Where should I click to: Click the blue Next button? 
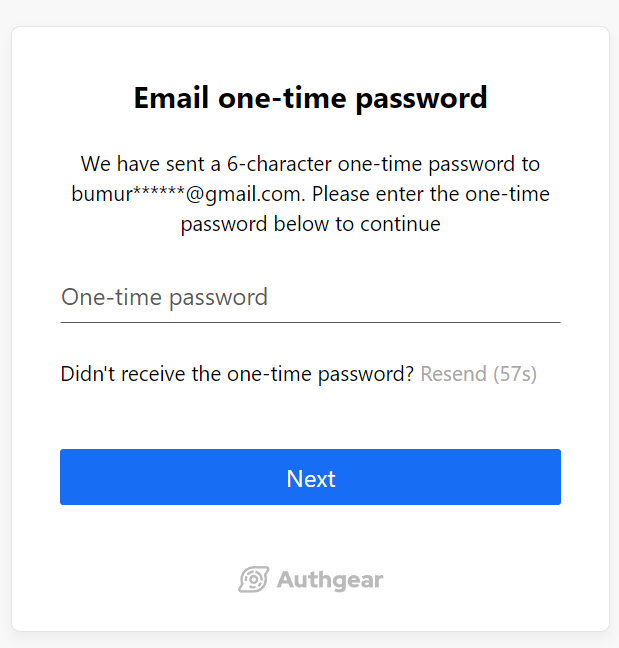(x=310, y=477)
